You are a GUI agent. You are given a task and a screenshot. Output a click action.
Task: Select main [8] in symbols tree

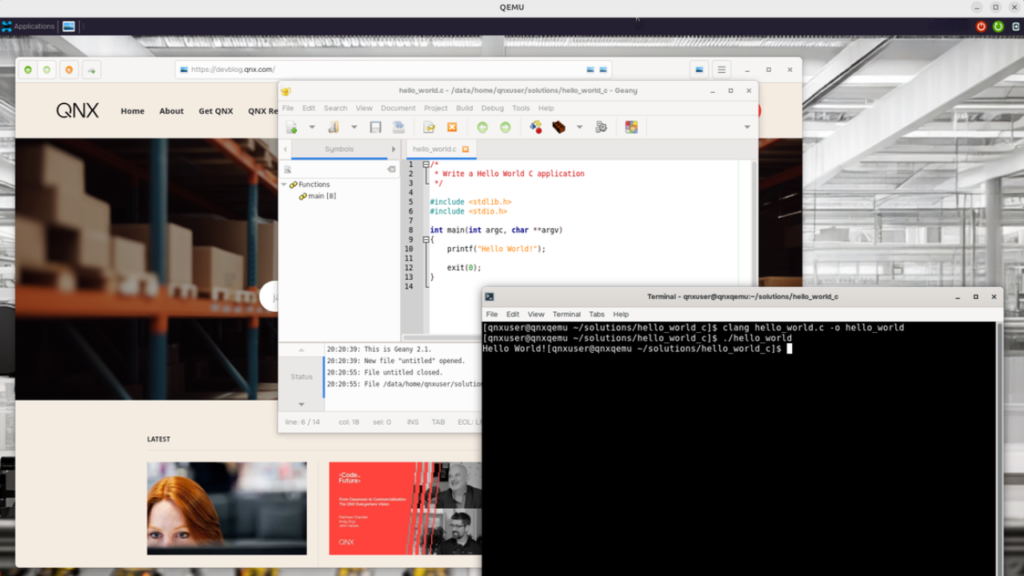[322, 196]
